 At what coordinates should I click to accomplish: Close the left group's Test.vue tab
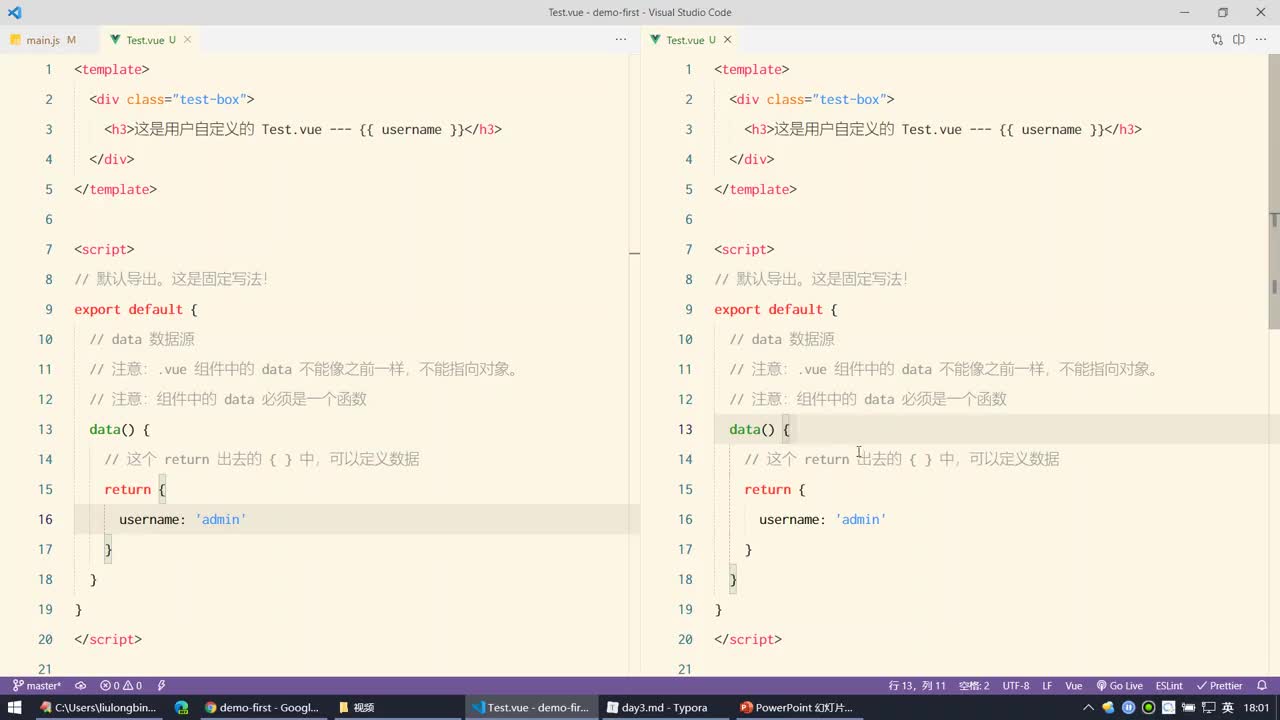(x=187, y=40)
